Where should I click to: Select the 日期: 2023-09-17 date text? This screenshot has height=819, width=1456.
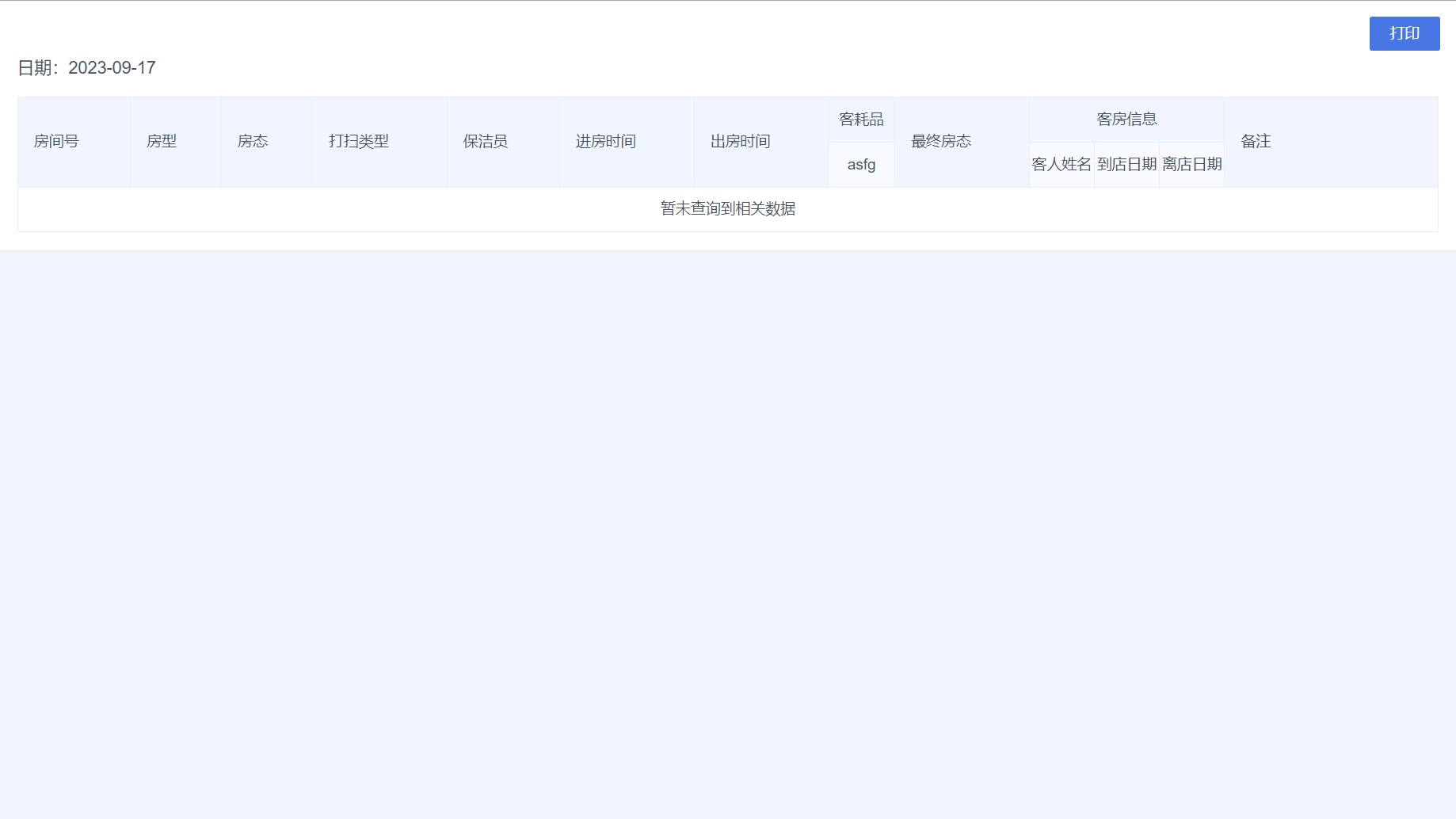pos(87,68)
